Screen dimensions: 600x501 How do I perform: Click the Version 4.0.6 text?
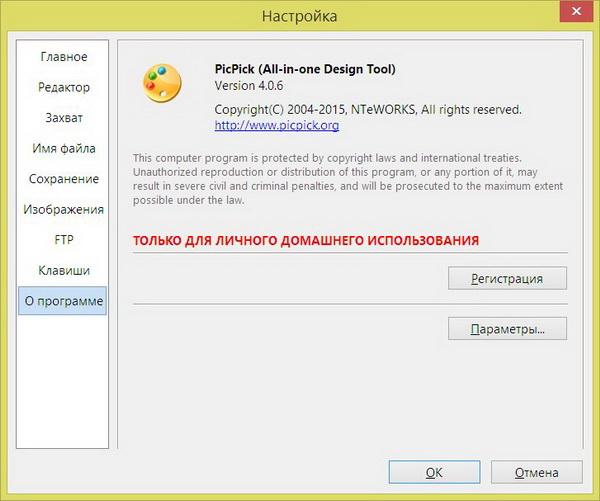click(249, 87)
